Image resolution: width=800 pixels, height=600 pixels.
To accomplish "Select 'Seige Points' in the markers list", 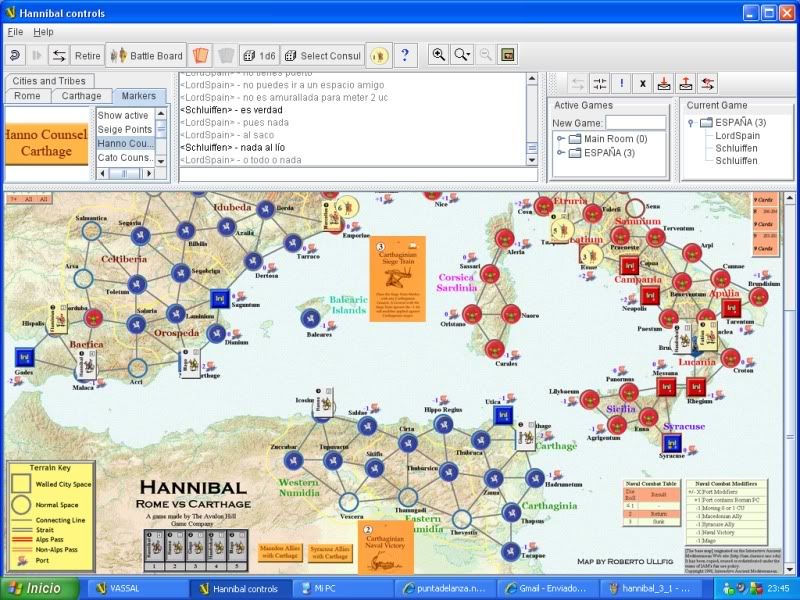I will tap(125, 130).
